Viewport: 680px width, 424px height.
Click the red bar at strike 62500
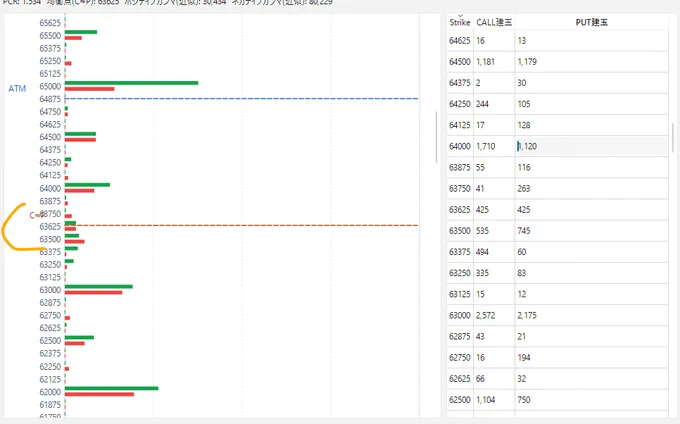pyautogui.click(x=75, y=343)
